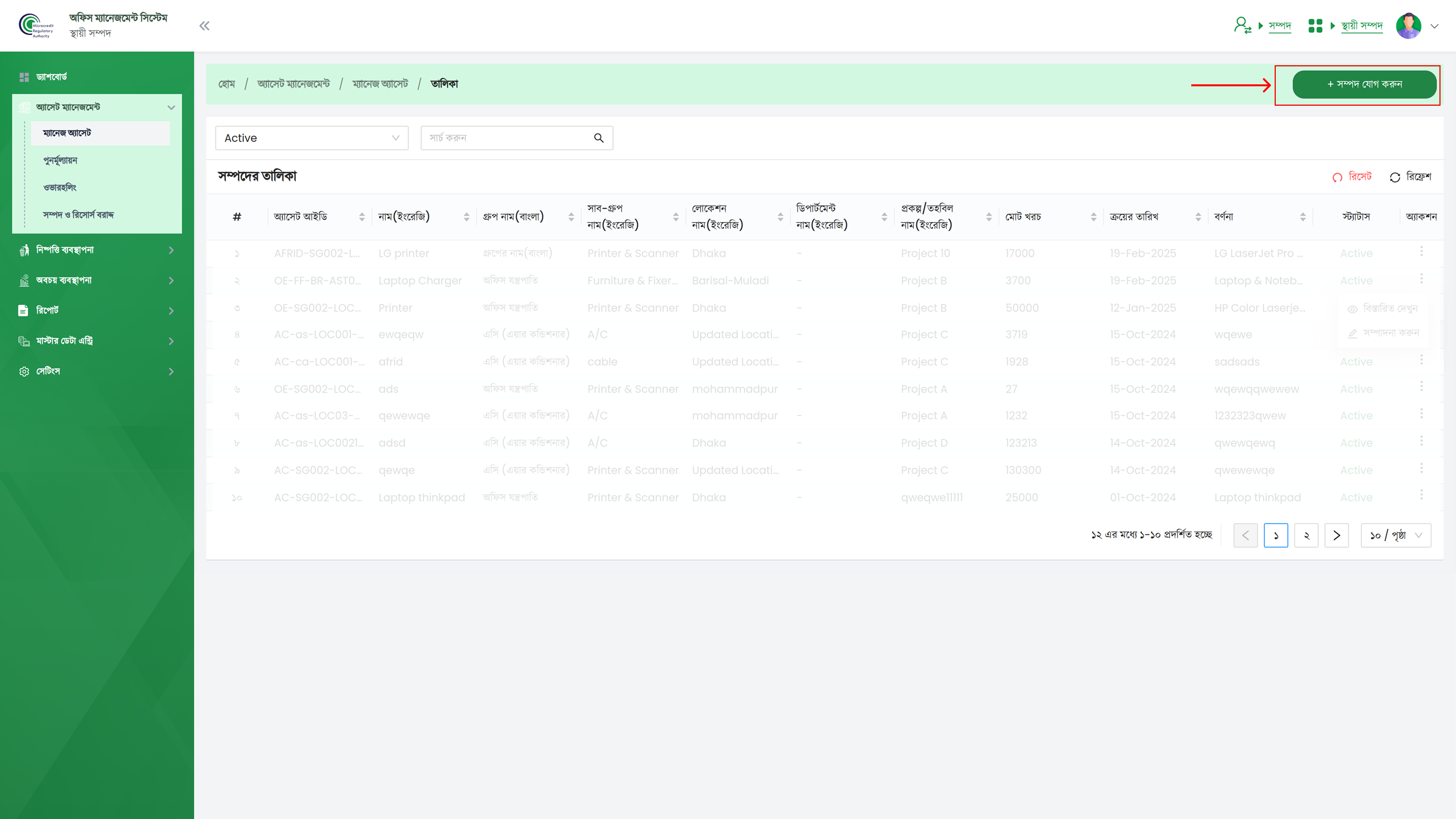Open ম্যানেজ অ্যাসেট breadcrumb link
1456x819 pixels.
pyautogui.click(x=380, y=84)
